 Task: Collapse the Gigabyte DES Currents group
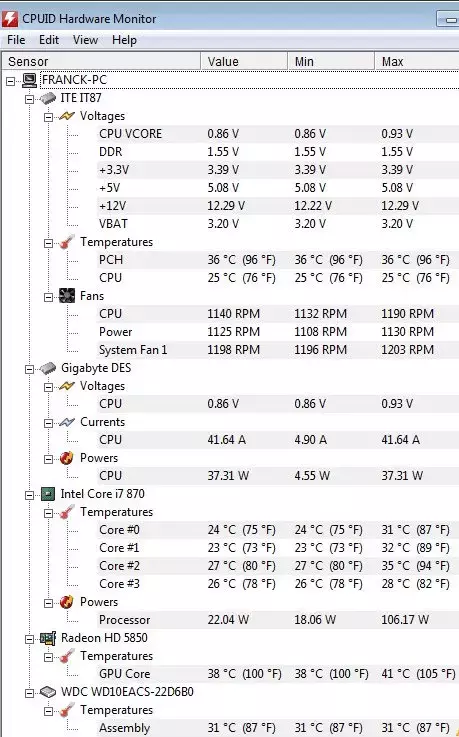48,423
